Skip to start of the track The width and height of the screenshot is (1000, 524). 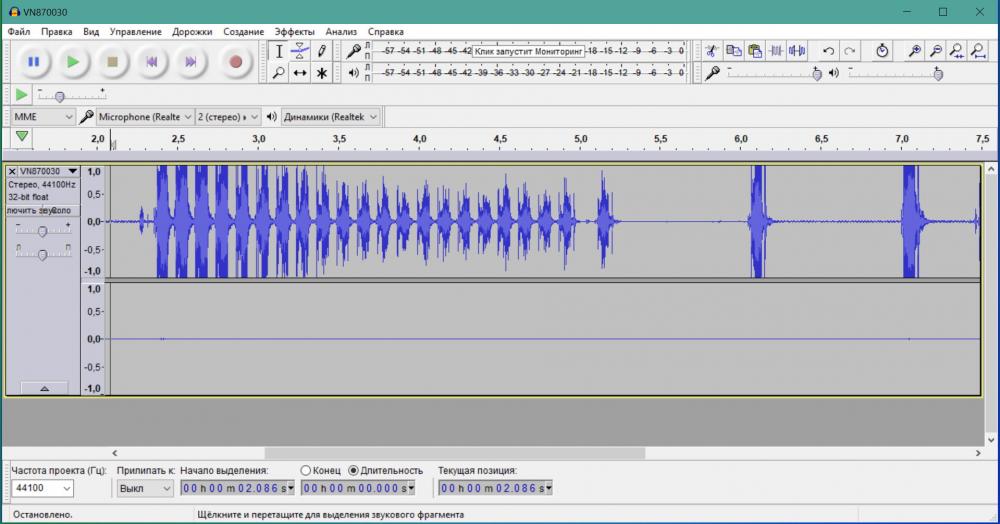coord(152,62)
